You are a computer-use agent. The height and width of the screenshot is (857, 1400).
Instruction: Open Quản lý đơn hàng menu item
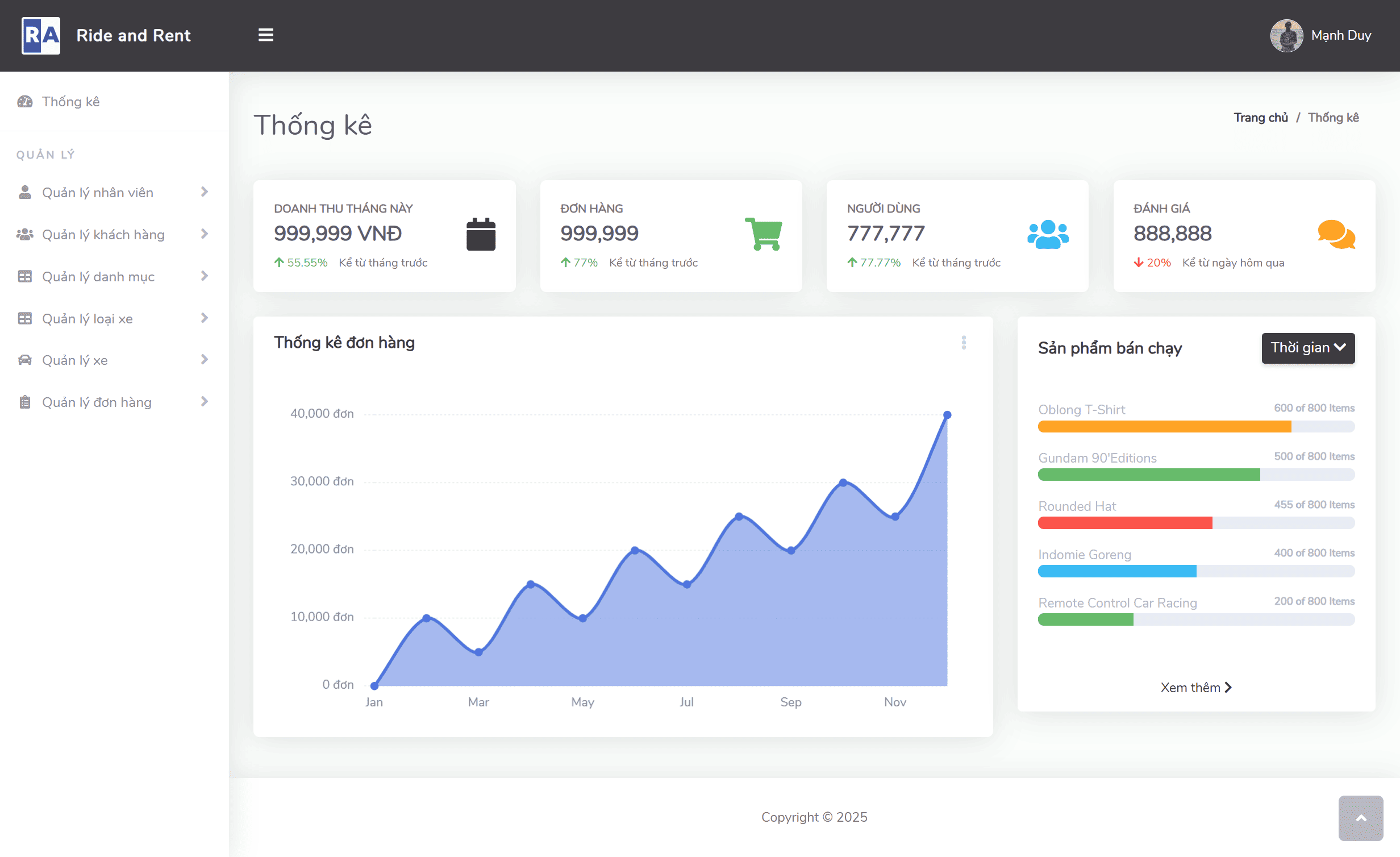point(114,402)
